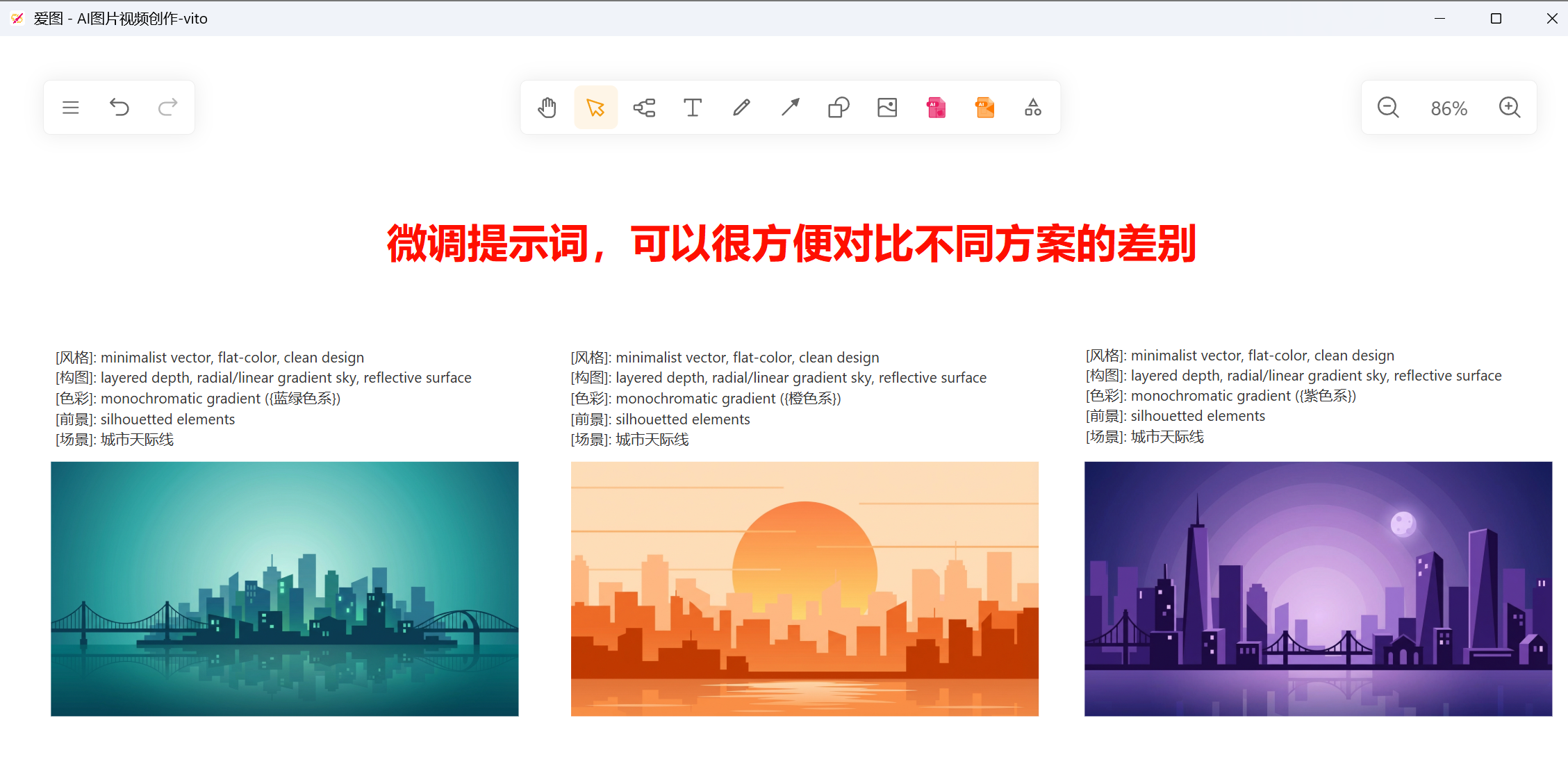Minimize the 爱图 window
This screenshot has width=1568, height=757.
click(x=1439, y=19)
